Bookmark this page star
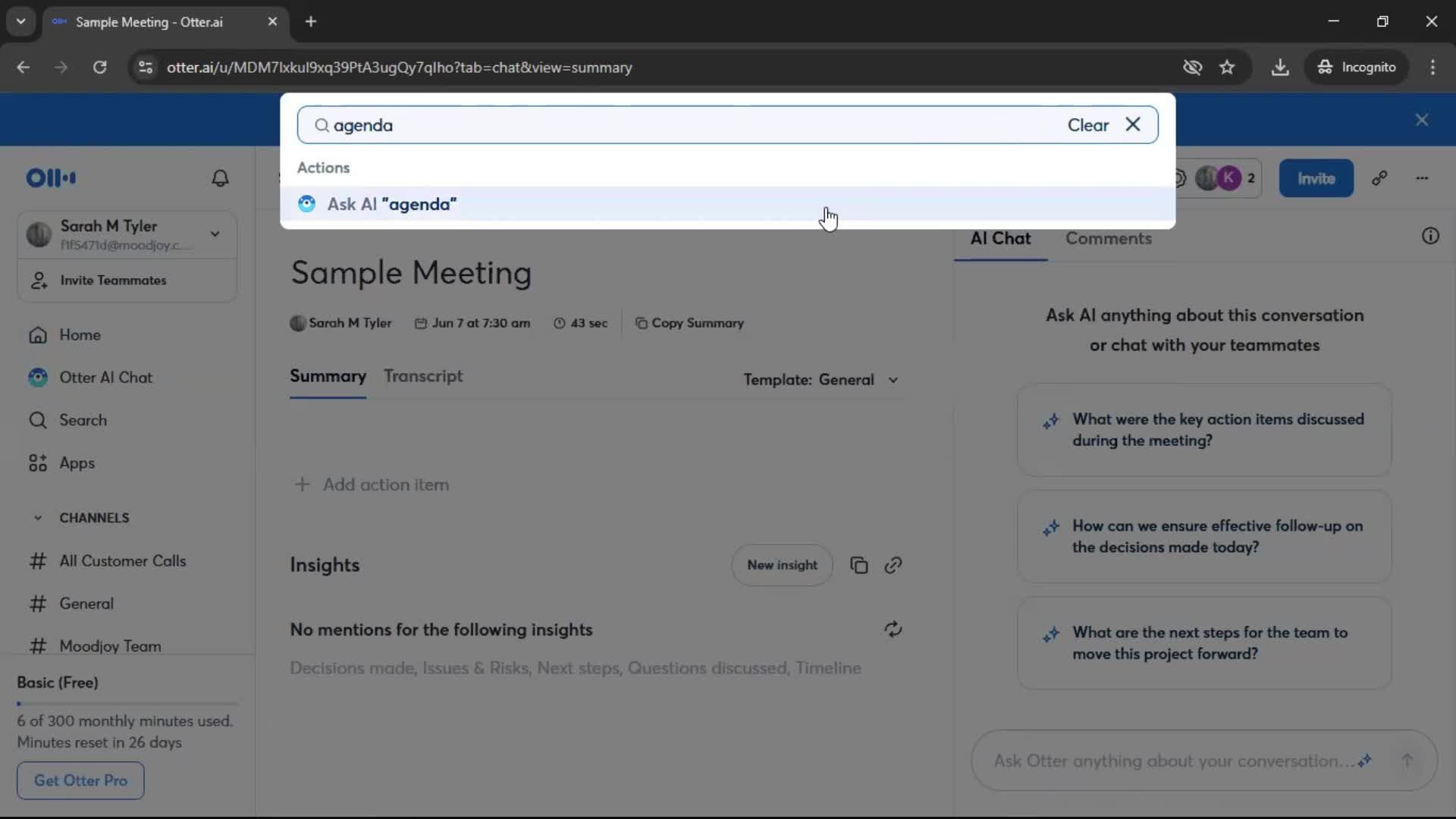 click(x=1227, y=67)
